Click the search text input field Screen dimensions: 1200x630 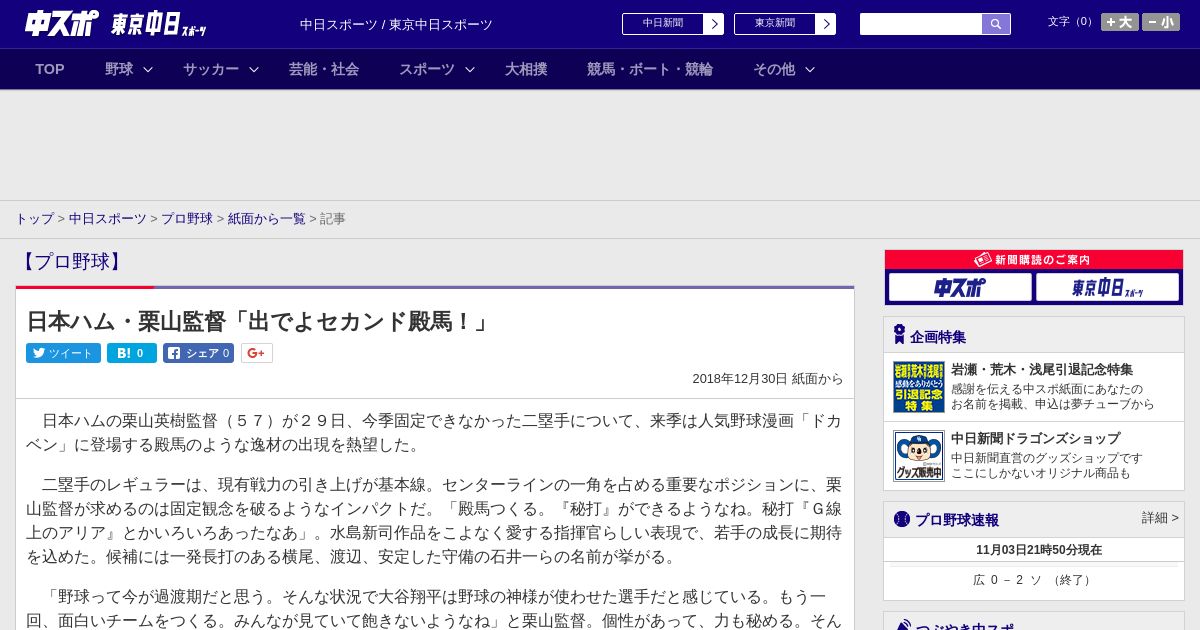click(x=921, y=24)
